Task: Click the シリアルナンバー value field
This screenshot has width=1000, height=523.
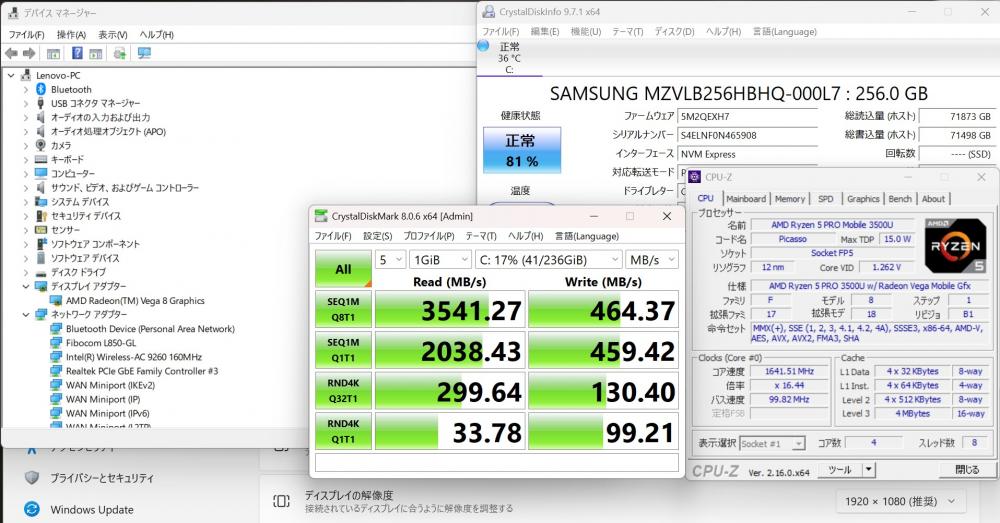Action: (x=747, y=135)
